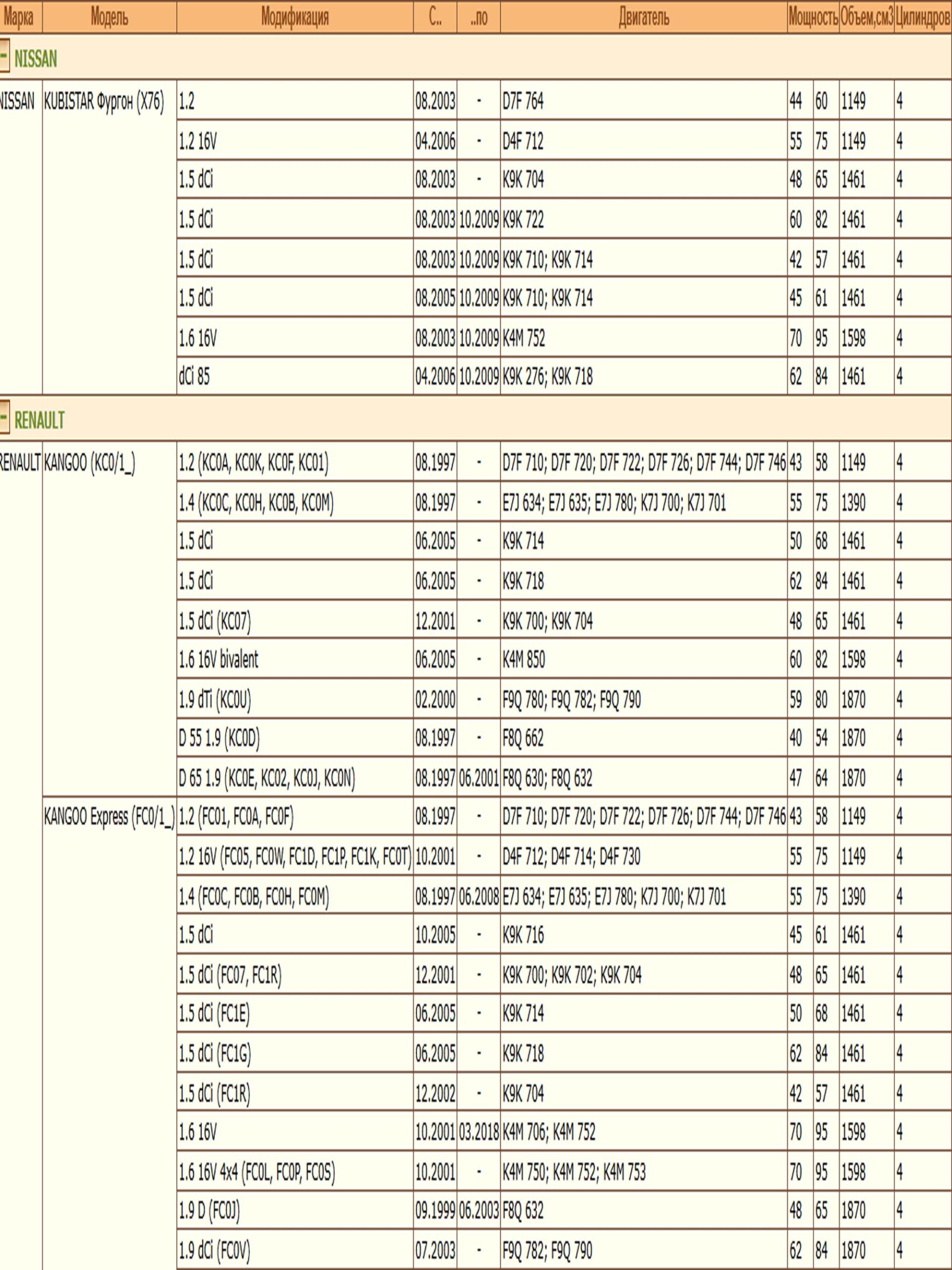952x1270 pixels.
Task: Select the KUBISTAR Фургон (X76) model cell
Action: pyautogui.click(x=104, y=102)
